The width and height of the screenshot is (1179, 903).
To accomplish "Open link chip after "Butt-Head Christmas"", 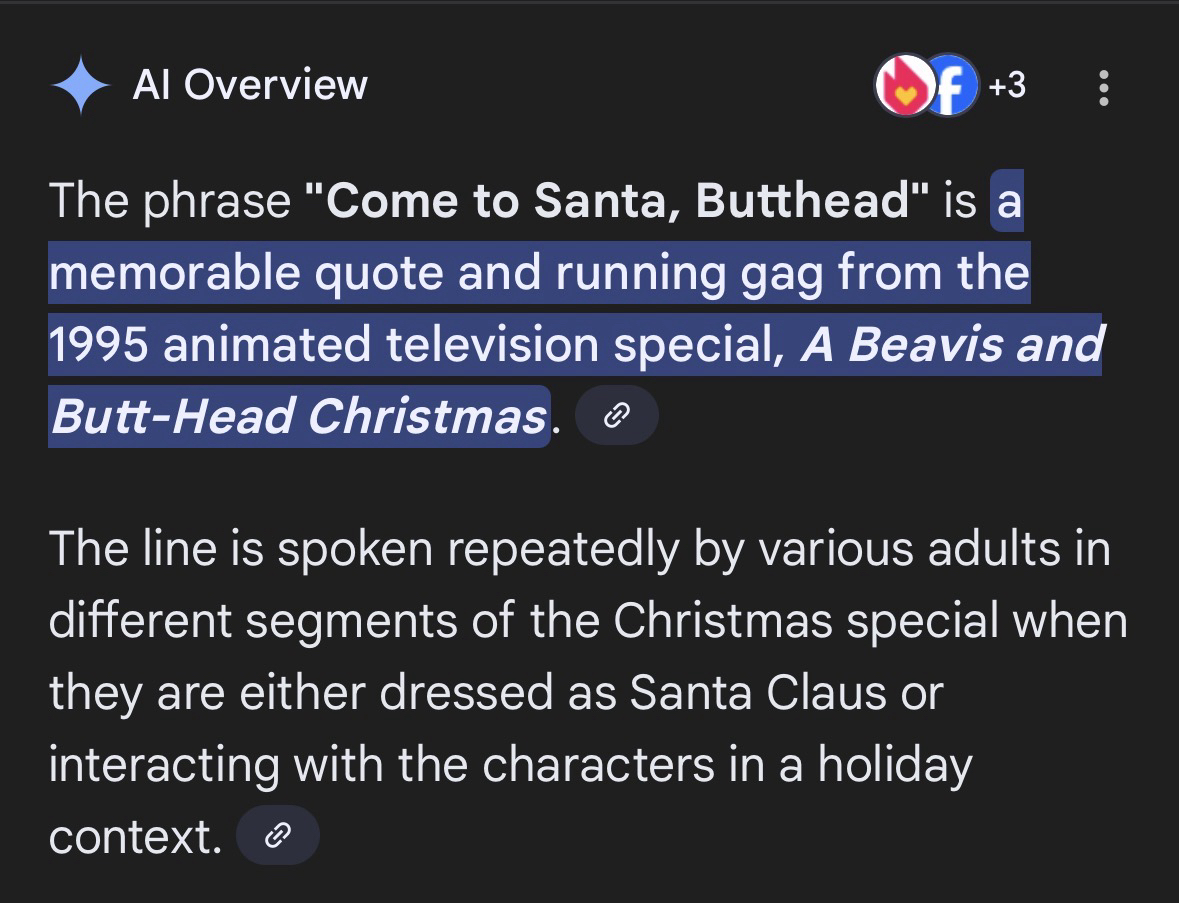I will (618, 415).
